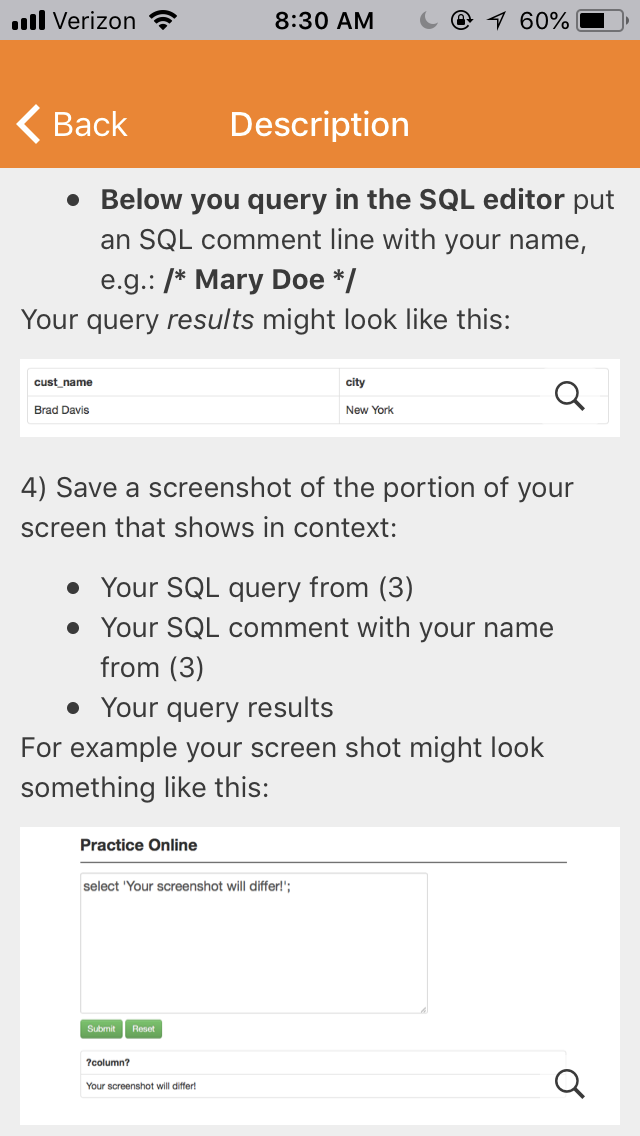Tap the location services arrow icon
Screen dimensions: 640x1136
(496, 22)
